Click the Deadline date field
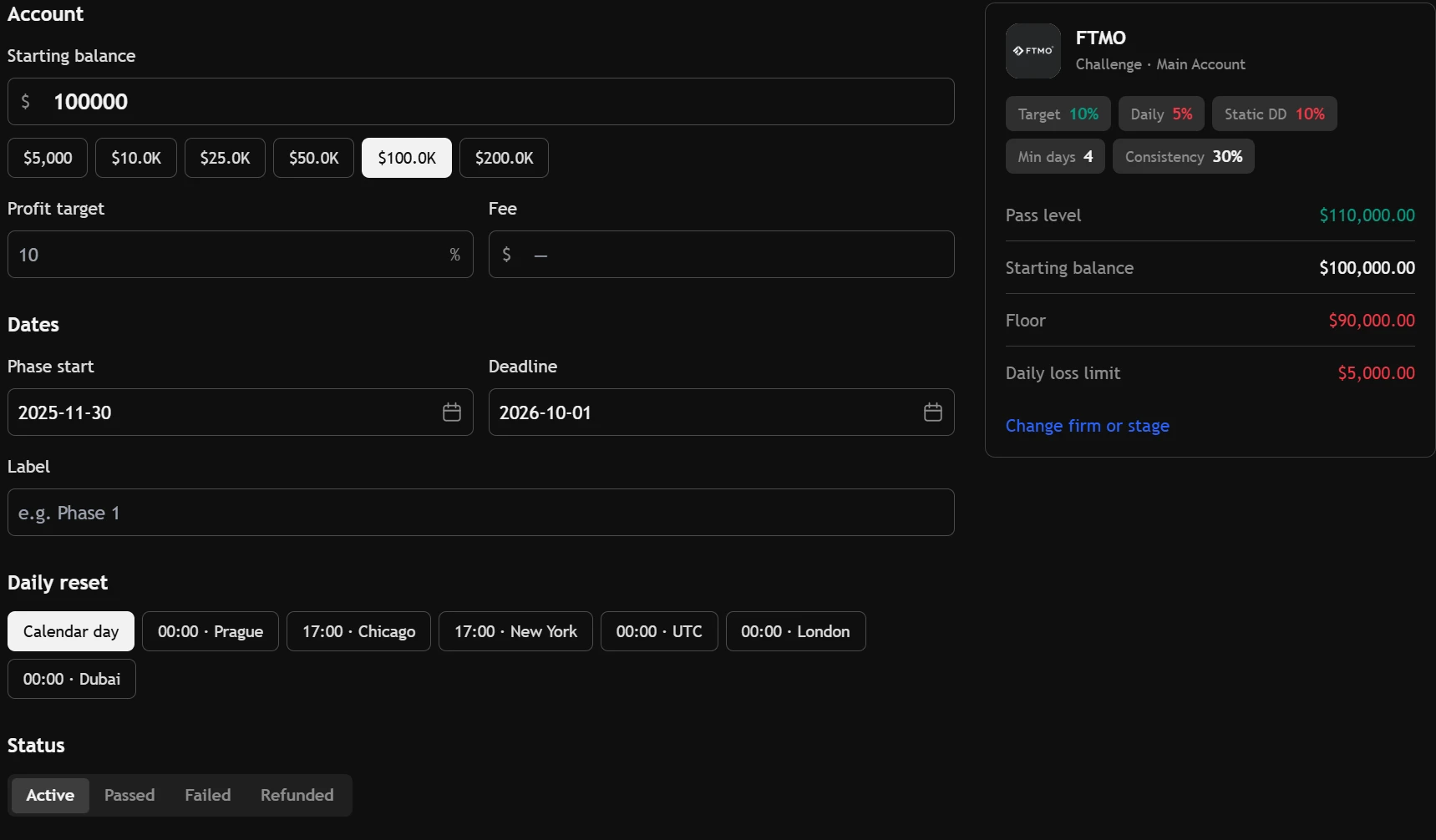The height and width of the screenshot is (840, 1436). (x=722, y=412)
